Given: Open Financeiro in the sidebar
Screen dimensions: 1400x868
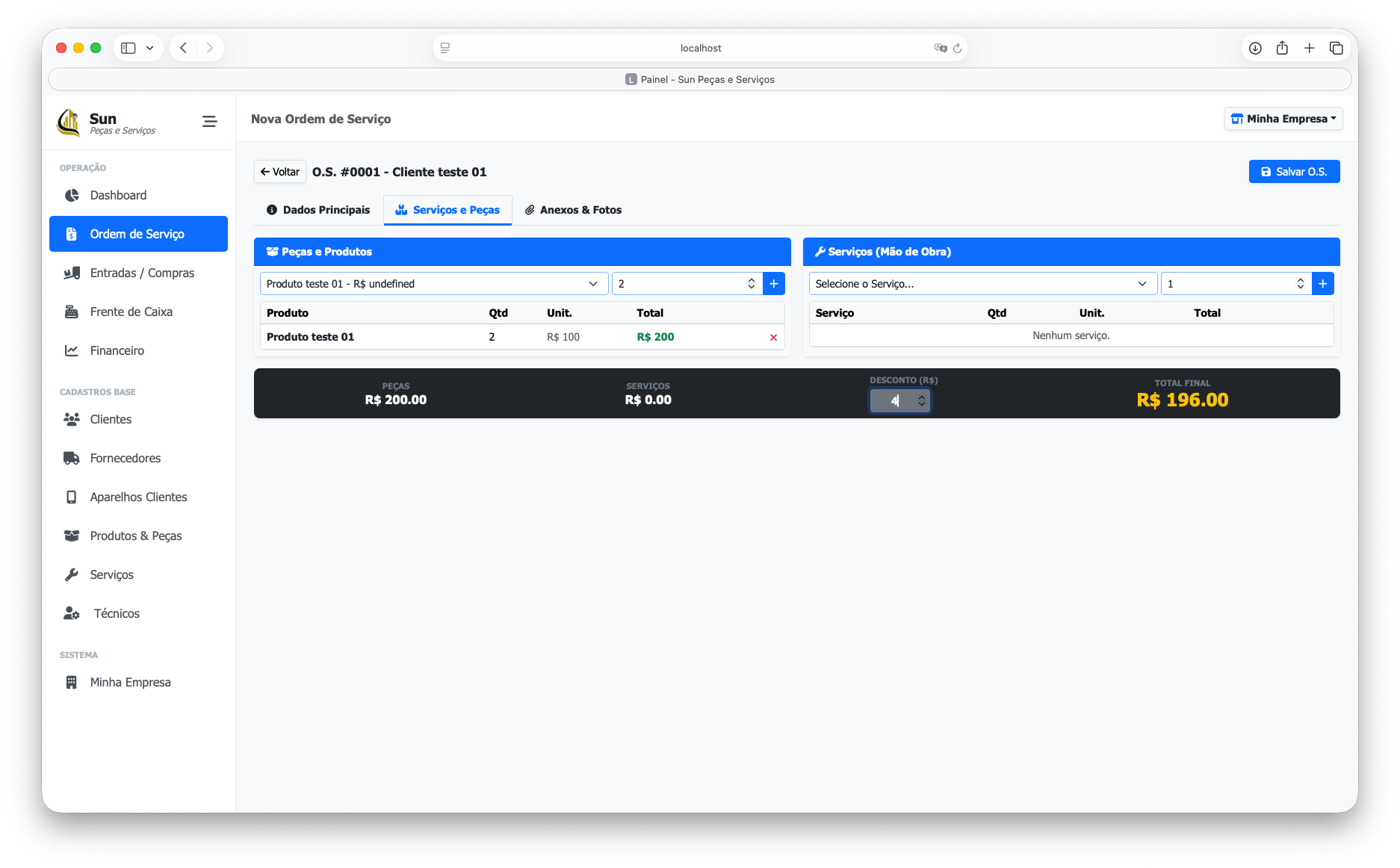Looking at the screenshot, I should click(117, 350).
